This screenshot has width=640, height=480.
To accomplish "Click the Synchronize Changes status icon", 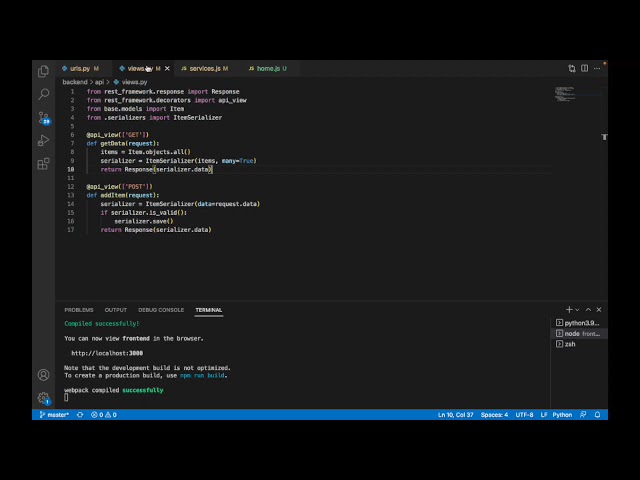I will pos(80,415).
